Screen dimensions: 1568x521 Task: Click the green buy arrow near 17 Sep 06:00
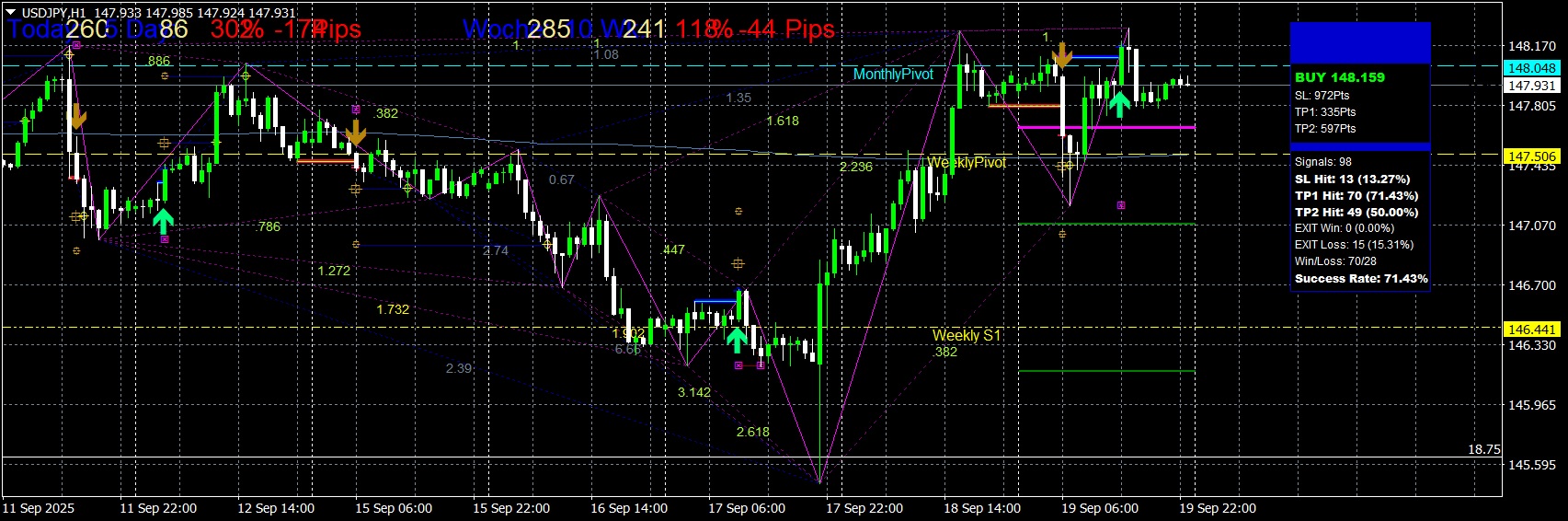737,340
